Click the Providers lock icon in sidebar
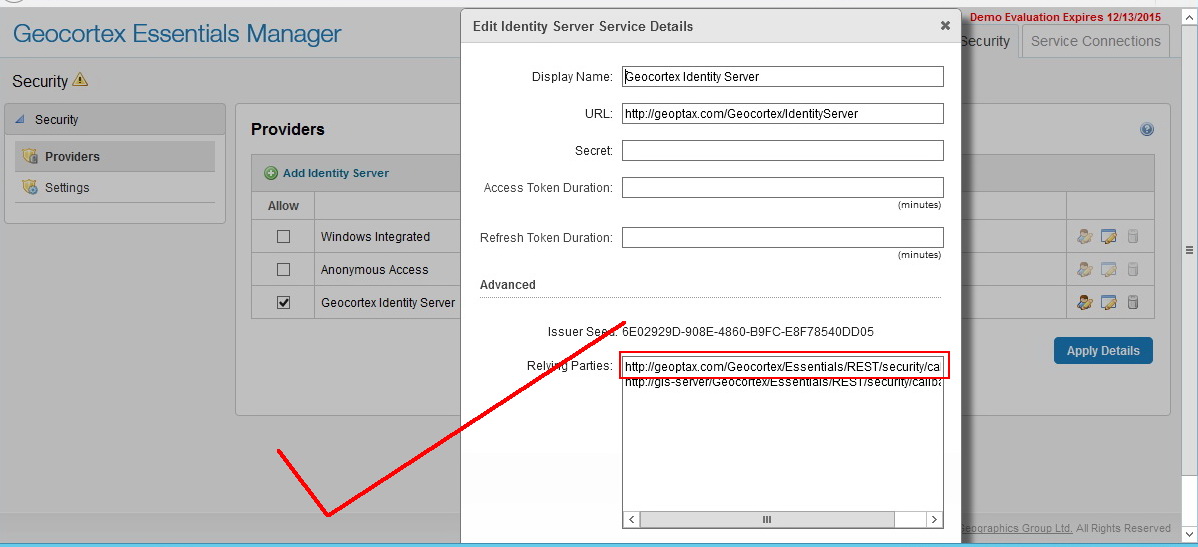This screenshot has height=547, width=1198. point(30,157)
